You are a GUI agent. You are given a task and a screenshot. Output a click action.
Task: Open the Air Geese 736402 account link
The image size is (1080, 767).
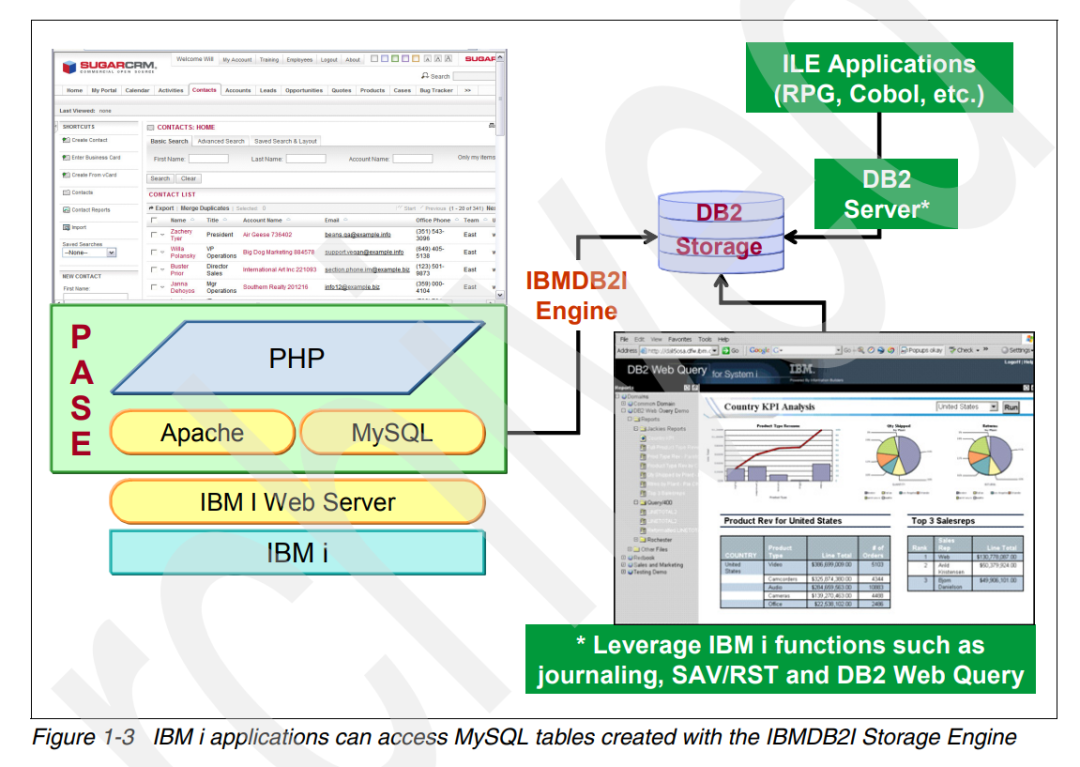(x=267, y=235)
